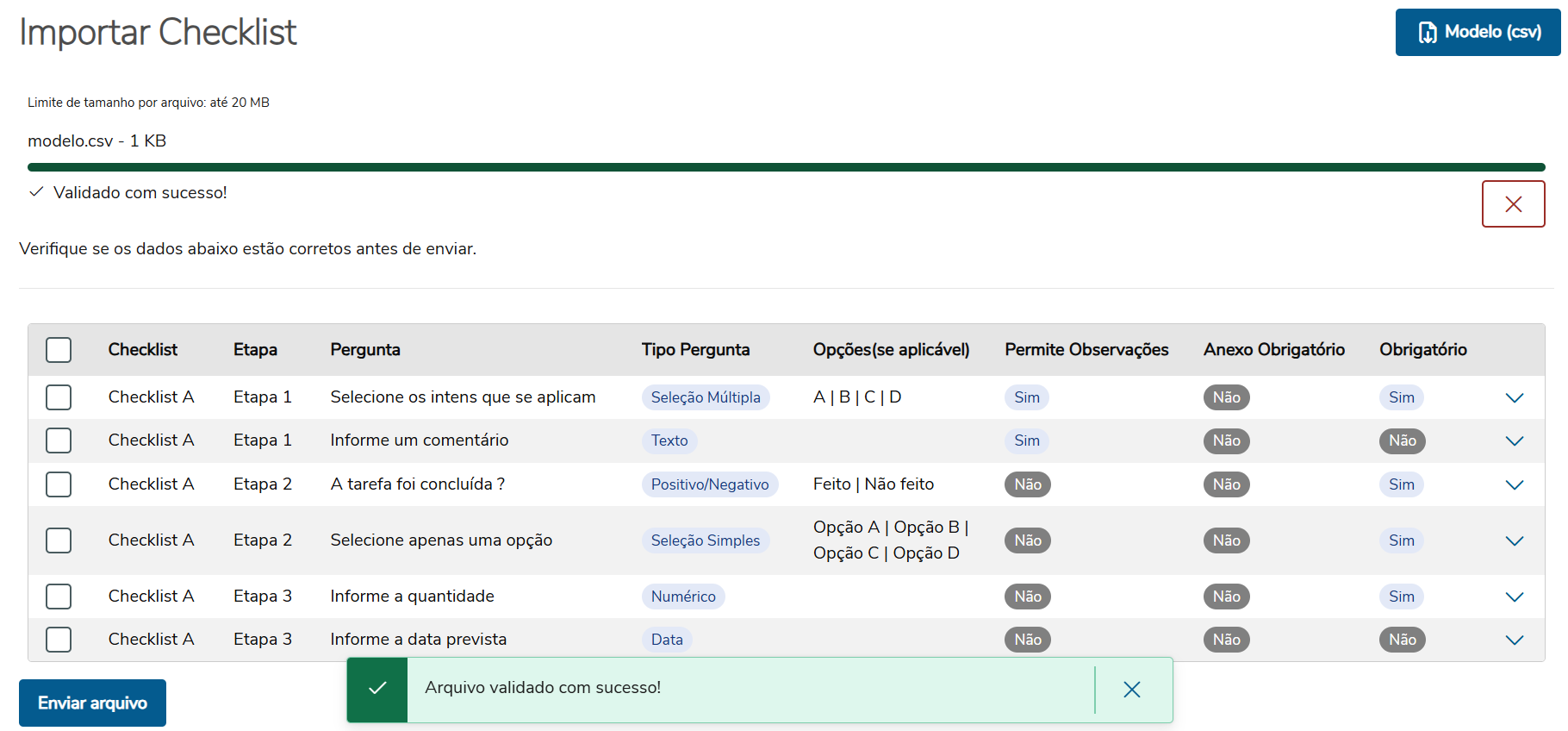Click the Pergunta column header
Screen dimensions: 1568x731
click(x=365, y=350)
